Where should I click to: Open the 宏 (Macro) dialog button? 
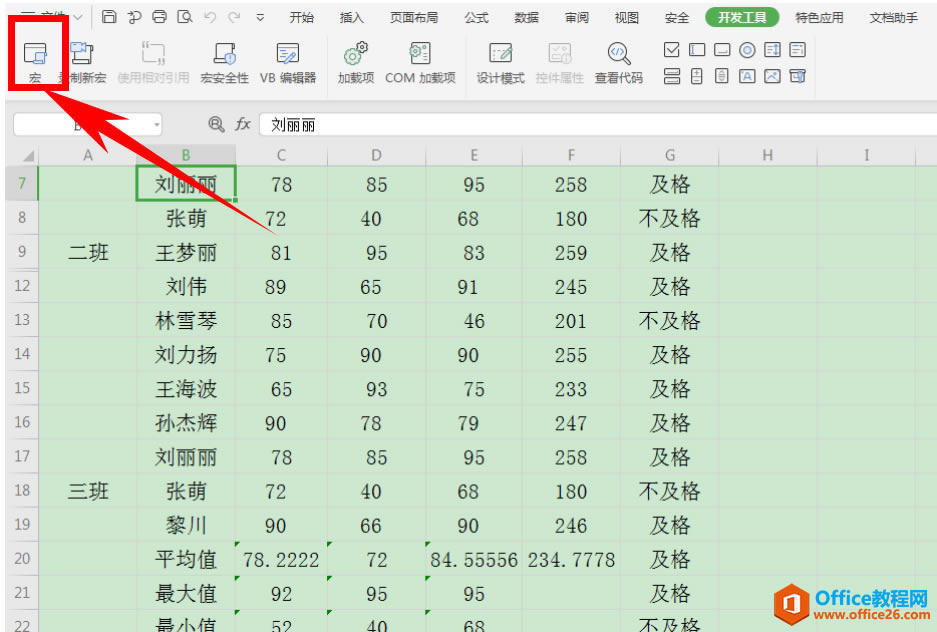click(35, 62)
